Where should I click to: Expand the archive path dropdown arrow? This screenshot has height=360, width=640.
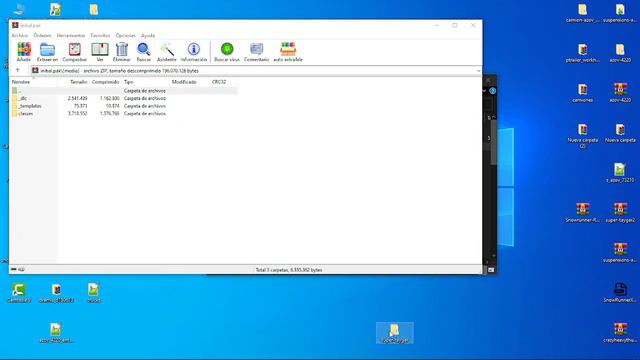tap(478, 71)
